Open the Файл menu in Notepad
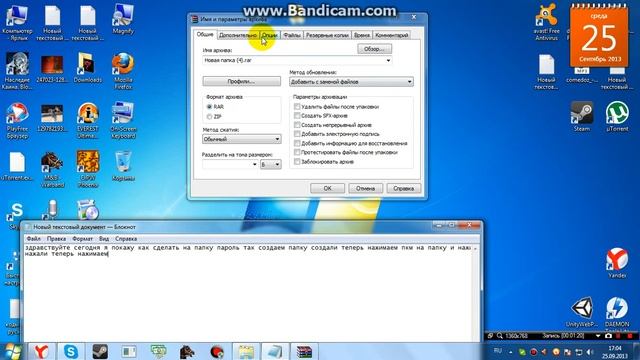Screen dimensions: 640x360 click(x=33, y=239)
